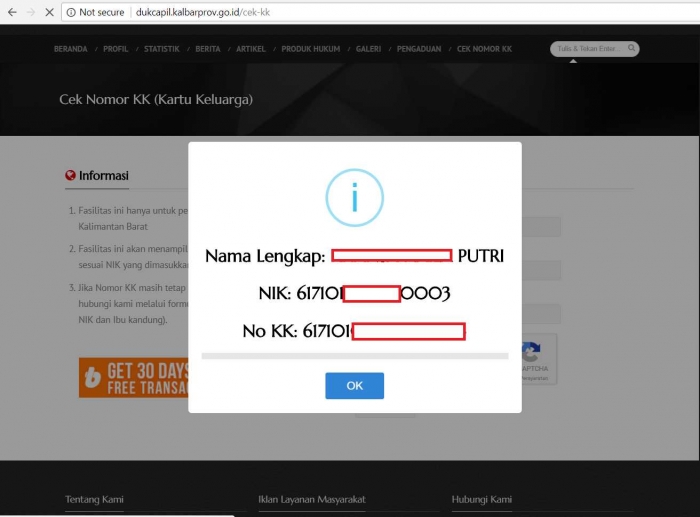This screenshot has height=517, width=700.
Task: Go to the STATISTIK menu item
Action: coord(161,49)
